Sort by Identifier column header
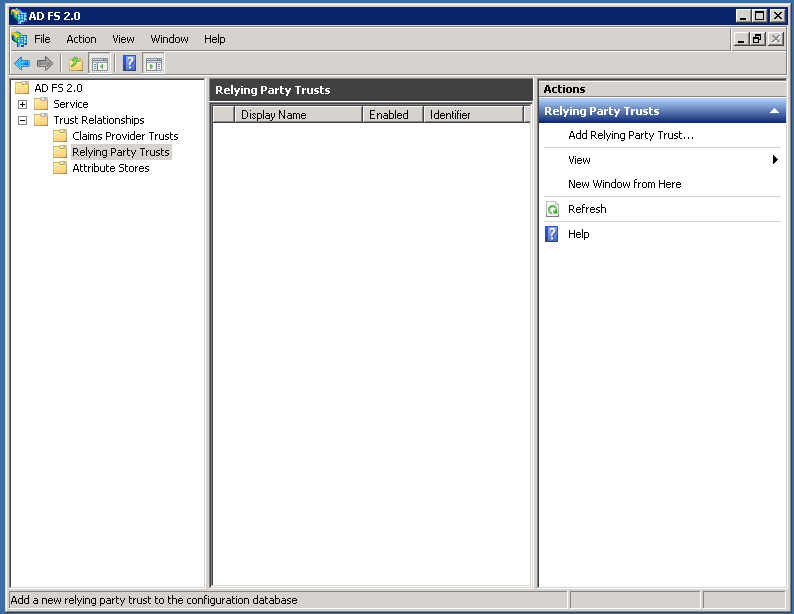The height and width of the screenshot is (614, 794). [473, 115]
